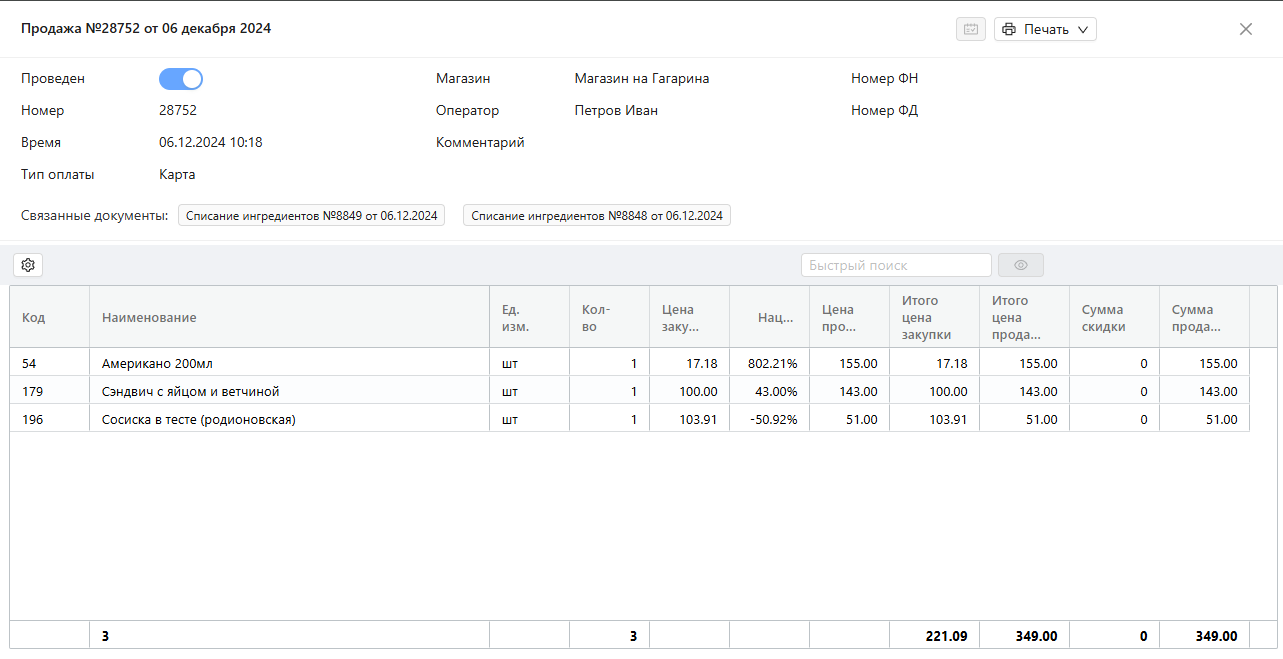This screenshot has width=1283, height=659.
Task: Sort by the Код column header
Action: (34, 317)
